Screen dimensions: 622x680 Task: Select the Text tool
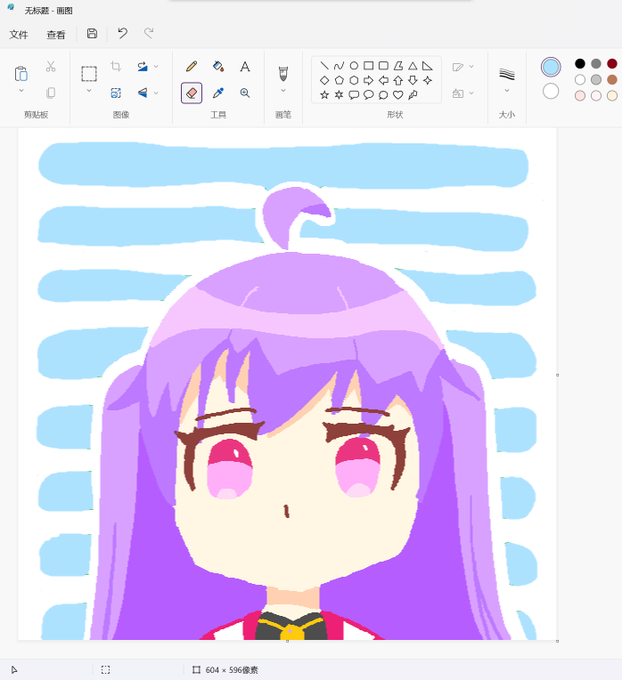coord(245,66)
